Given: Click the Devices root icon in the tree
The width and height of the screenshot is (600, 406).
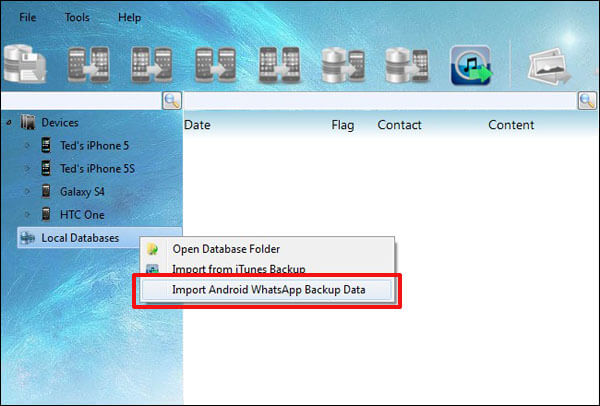Looking at the screenshot, I should click(x=28, y=123).
